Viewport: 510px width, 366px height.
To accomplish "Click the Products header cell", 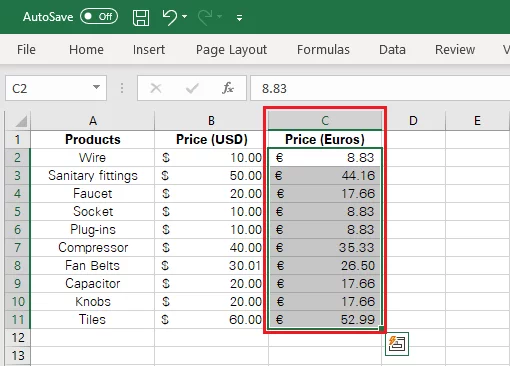I will 93,139.
